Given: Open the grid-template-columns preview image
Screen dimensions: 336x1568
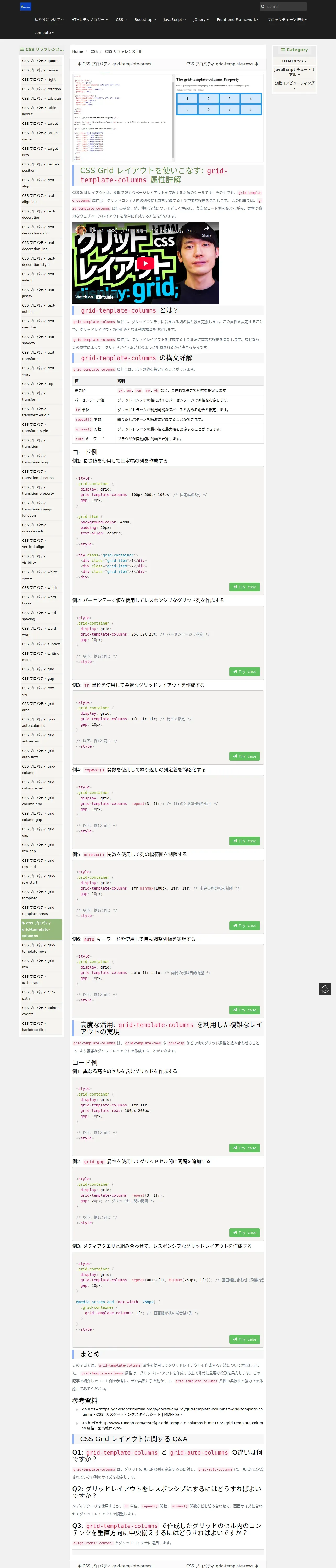Looking at the screenshot, I should click(168, 118).
